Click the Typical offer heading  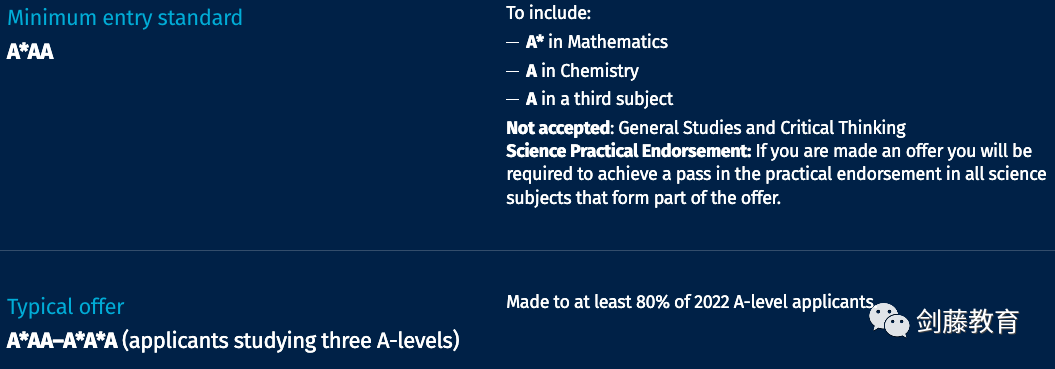[x=65, y=307]
